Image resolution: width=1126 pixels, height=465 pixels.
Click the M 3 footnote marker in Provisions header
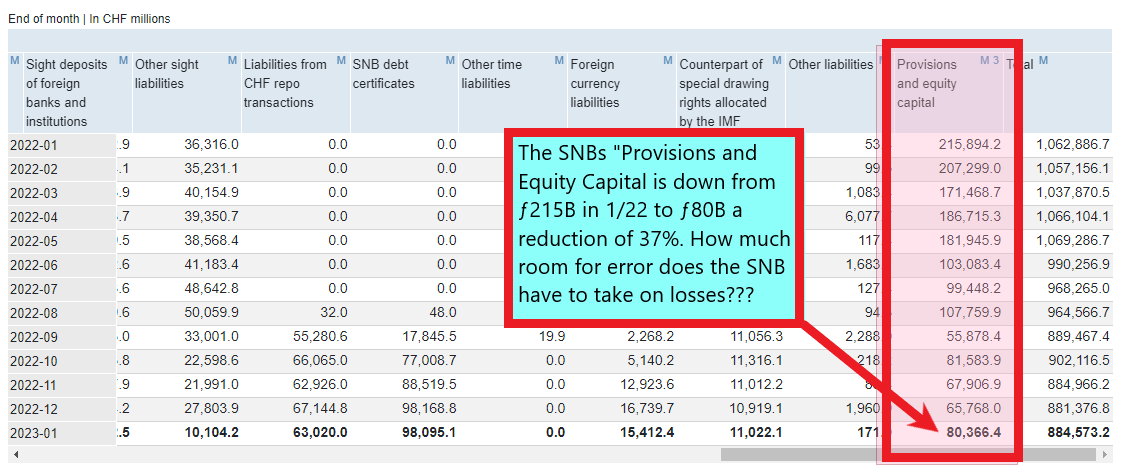pos(990,60)
